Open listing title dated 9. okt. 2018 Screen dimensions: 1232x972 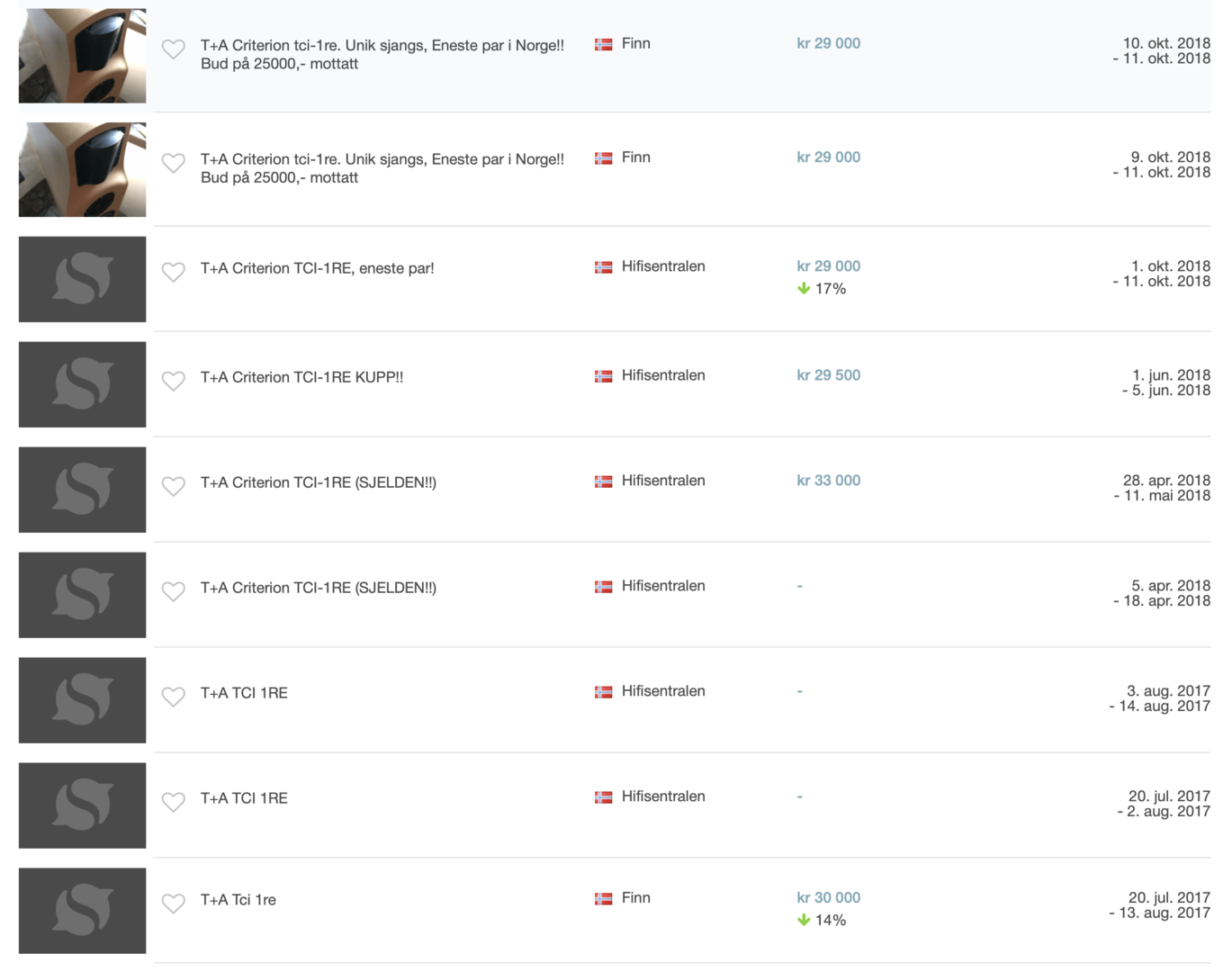pos(382,168)
